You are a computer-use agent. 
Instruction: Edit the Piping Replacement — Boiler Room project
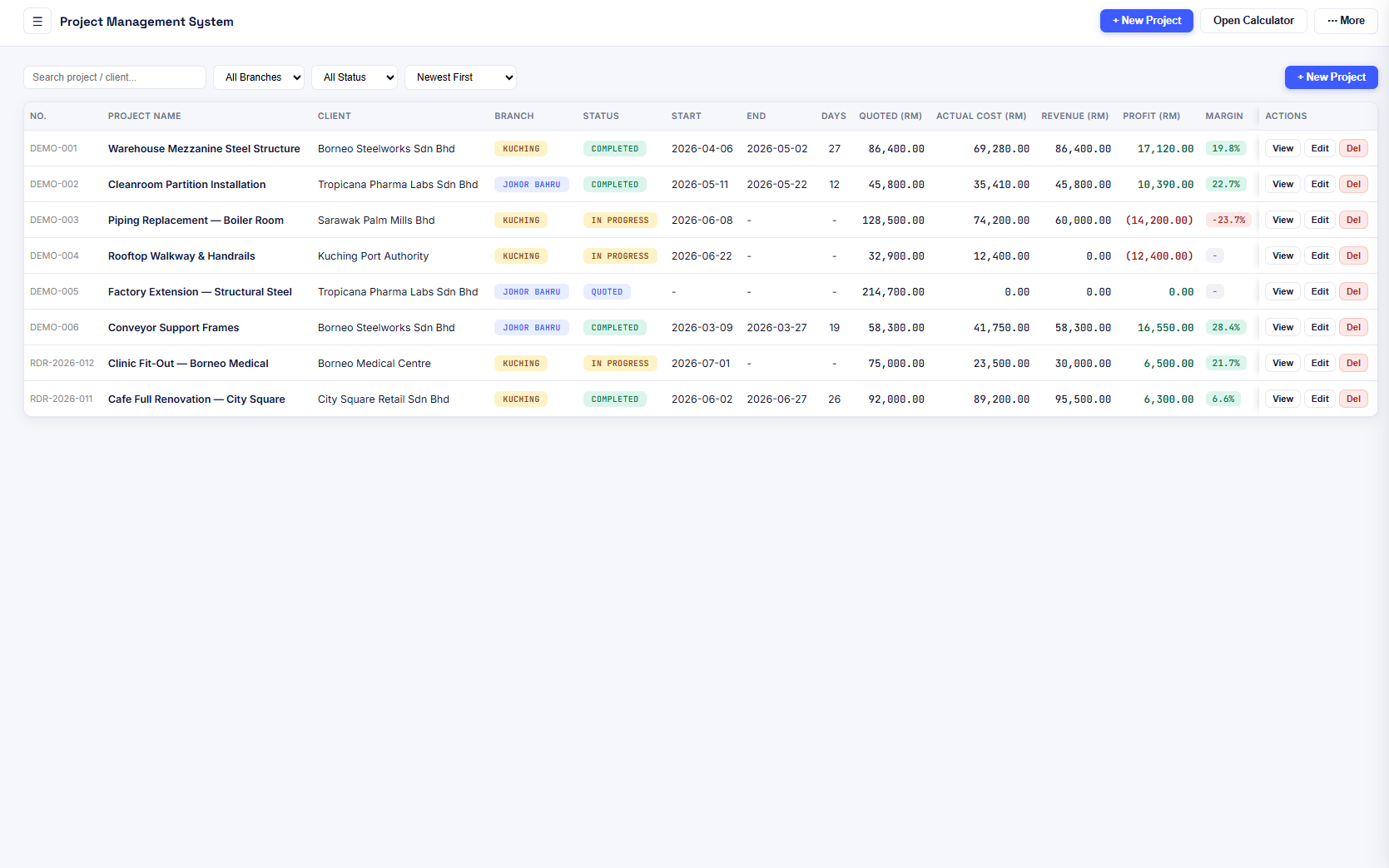coord(1320,221)
